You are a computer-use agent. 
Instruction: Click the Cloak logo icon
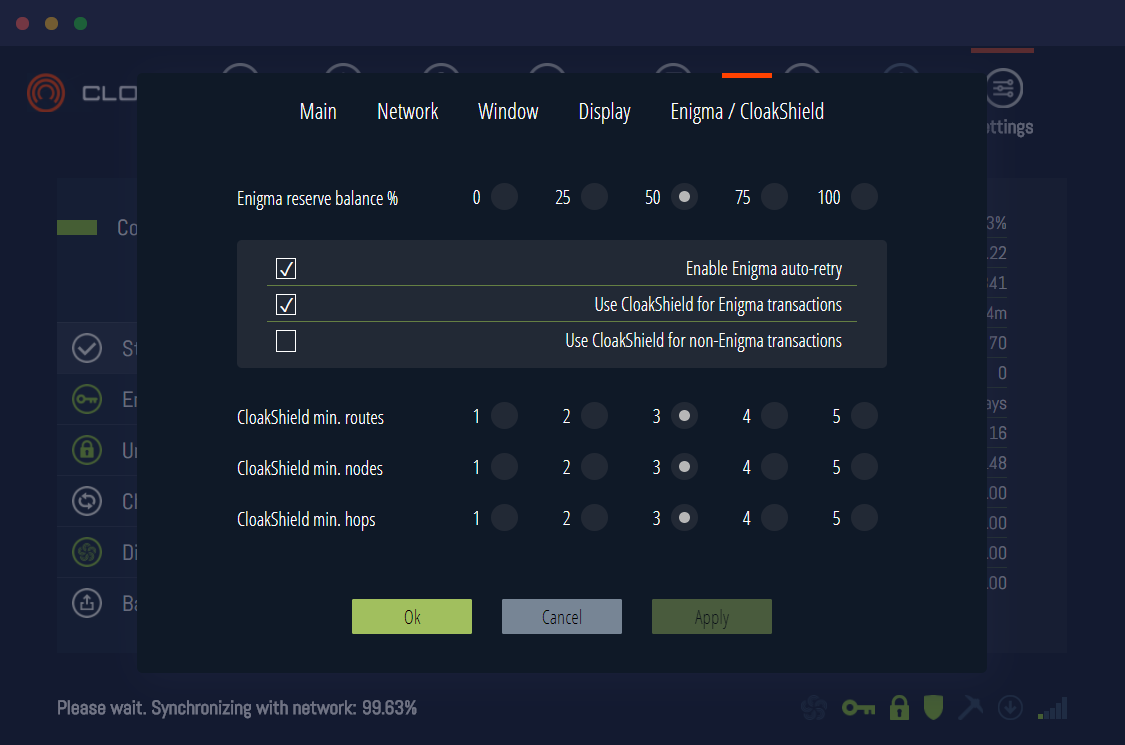pyautogui.click(x=46, y=93)
